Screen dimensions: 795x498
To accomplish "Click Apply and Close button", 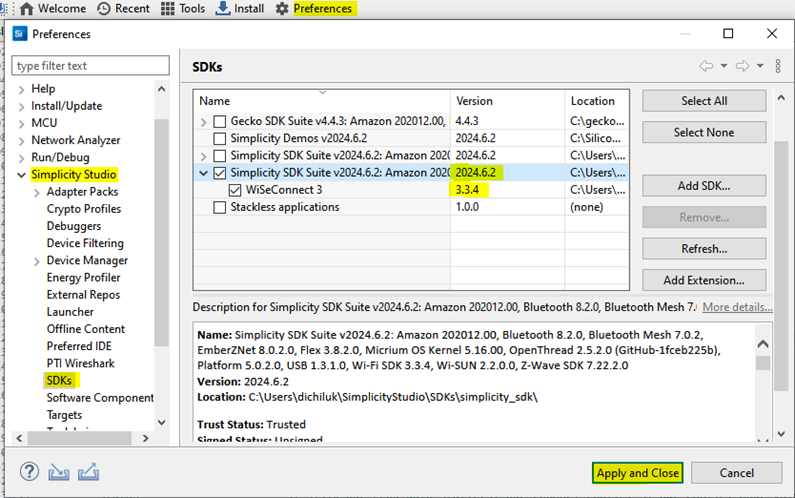I will pos(637,473).
